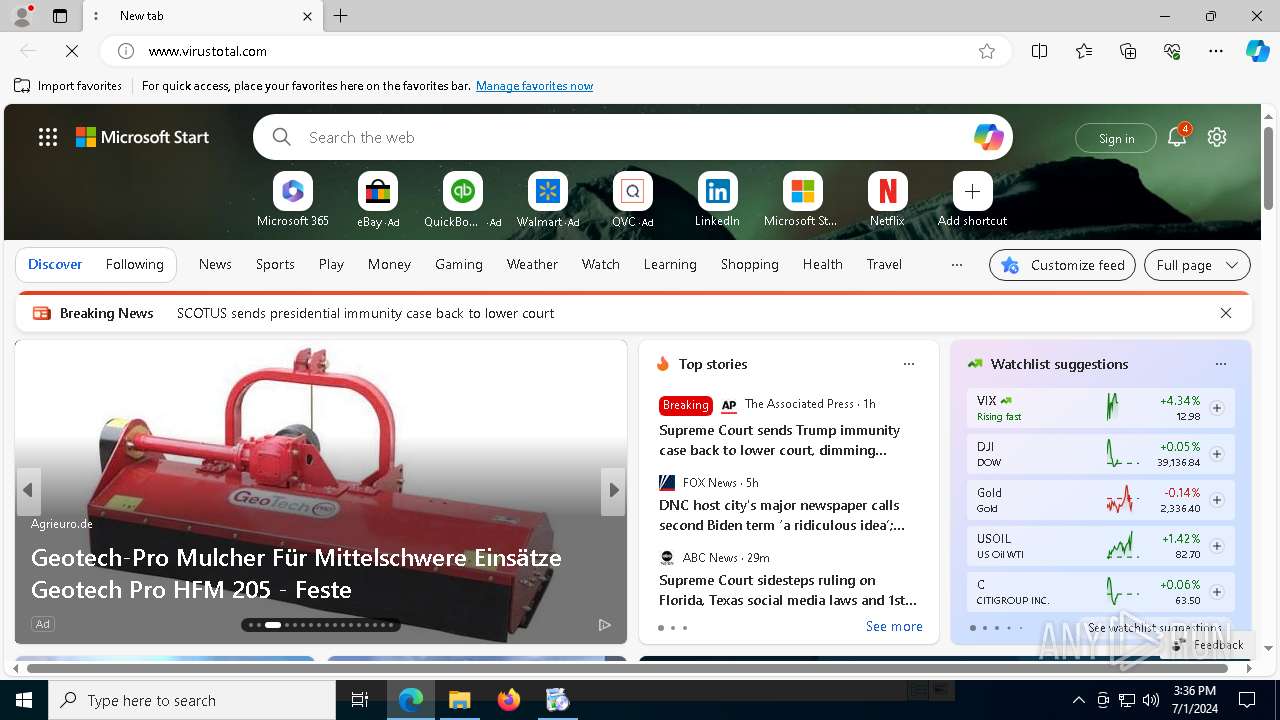The height and width of the screenshot is (720, 1280).
Task: Click the address bar URL
Action: point(207,51)
